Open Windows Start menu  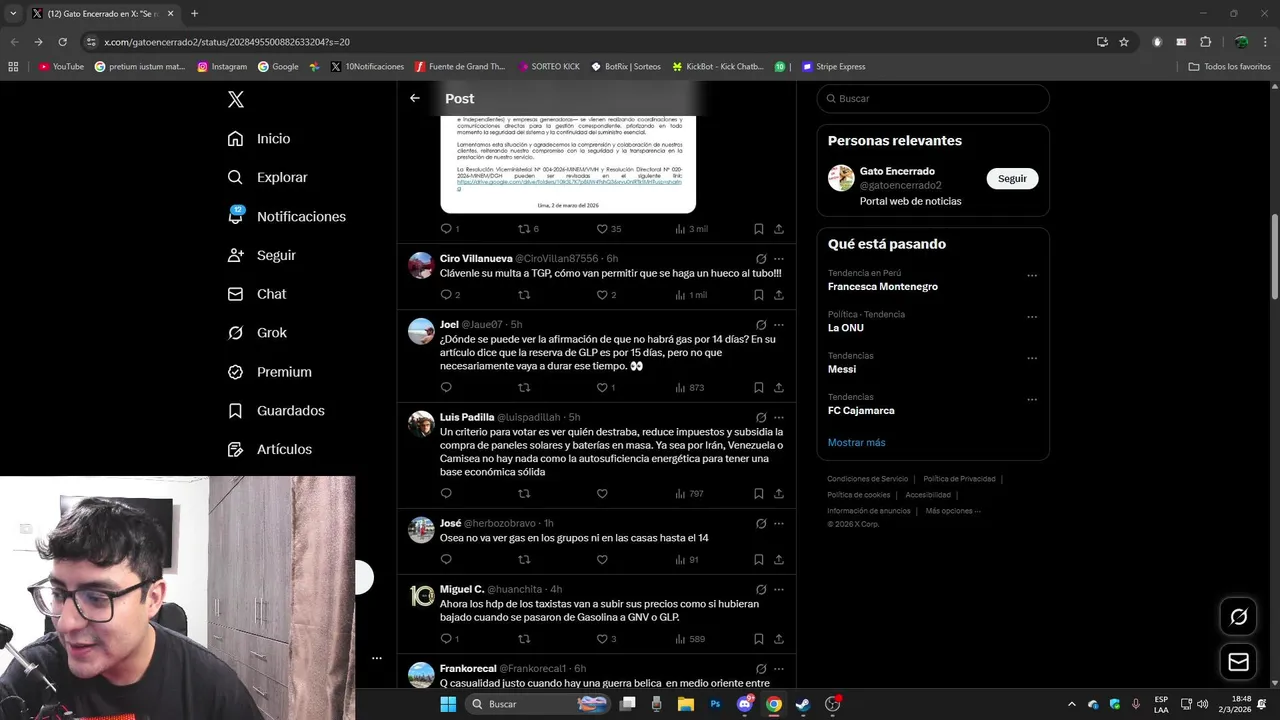click(x=448, y=704)
